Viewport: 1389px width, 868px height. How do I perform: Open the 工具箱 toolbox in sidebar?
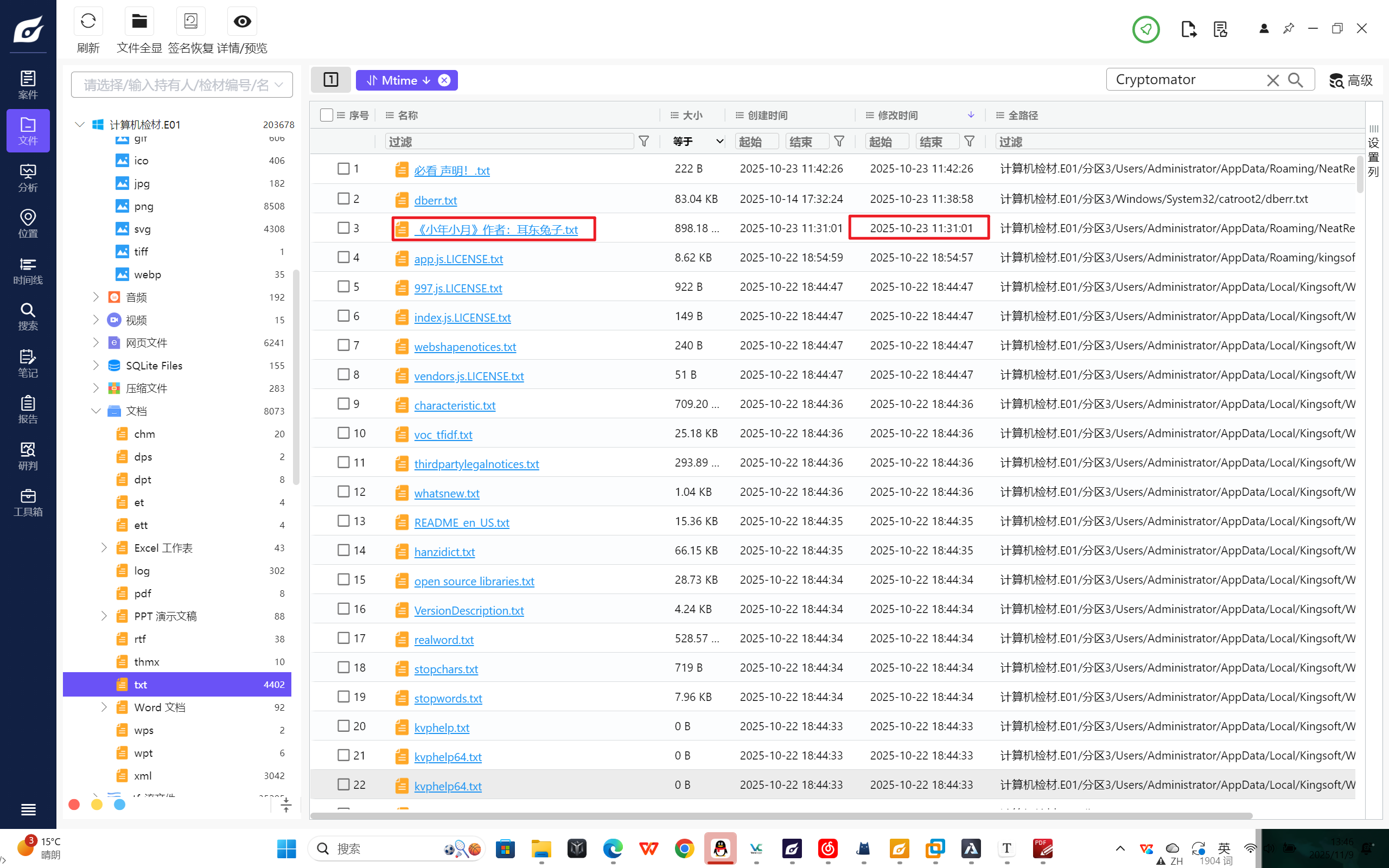tap(28, 502)
